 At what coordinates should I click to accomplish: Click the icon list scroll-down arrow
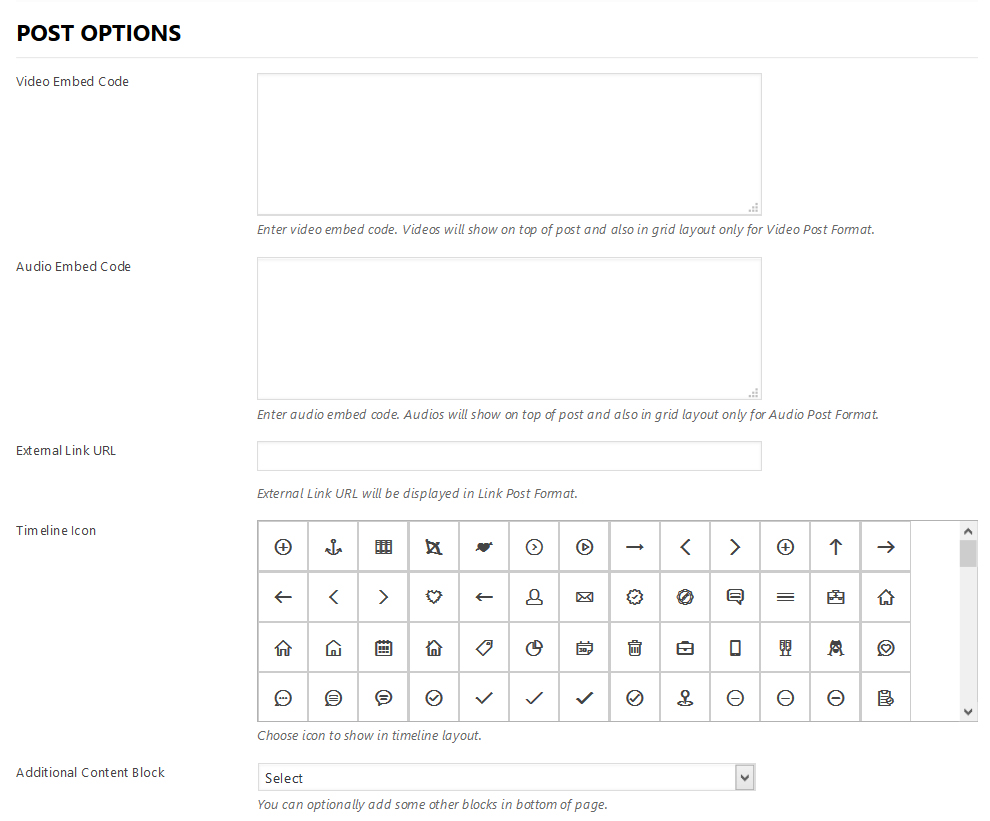pyautogui.click(x=968, y=711)
